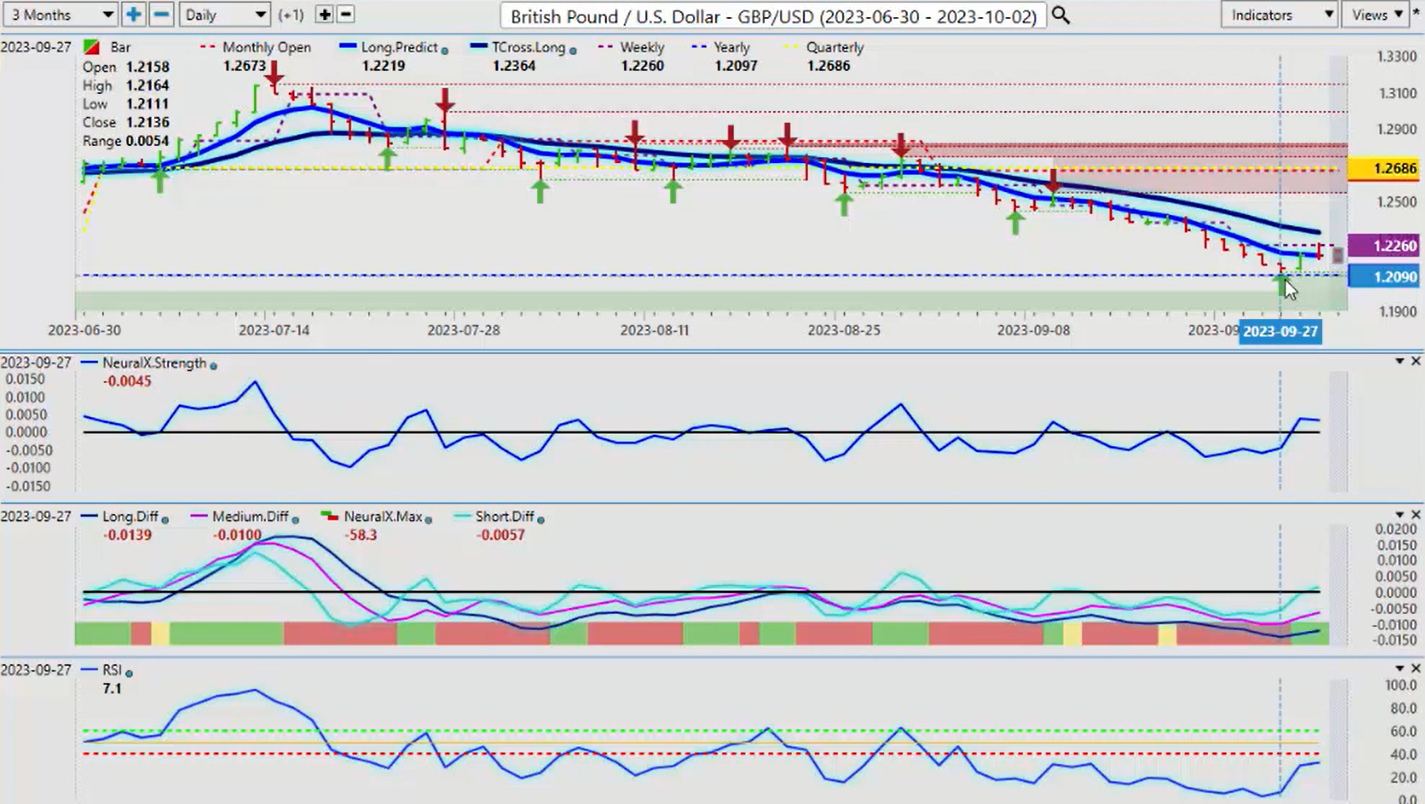The height and width of the screenshot is (804, 1425).
Task: Open the RSI panel menu arrow
Action: click(x=1400, y=668)
